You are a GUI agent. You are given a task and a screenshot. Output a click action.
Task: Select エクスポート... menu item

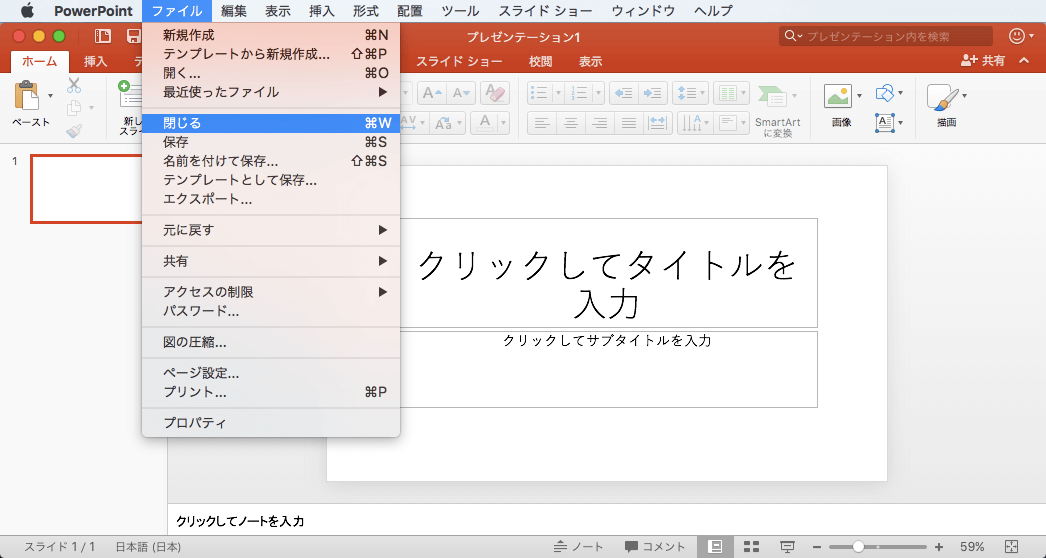[x=271, y=199]
